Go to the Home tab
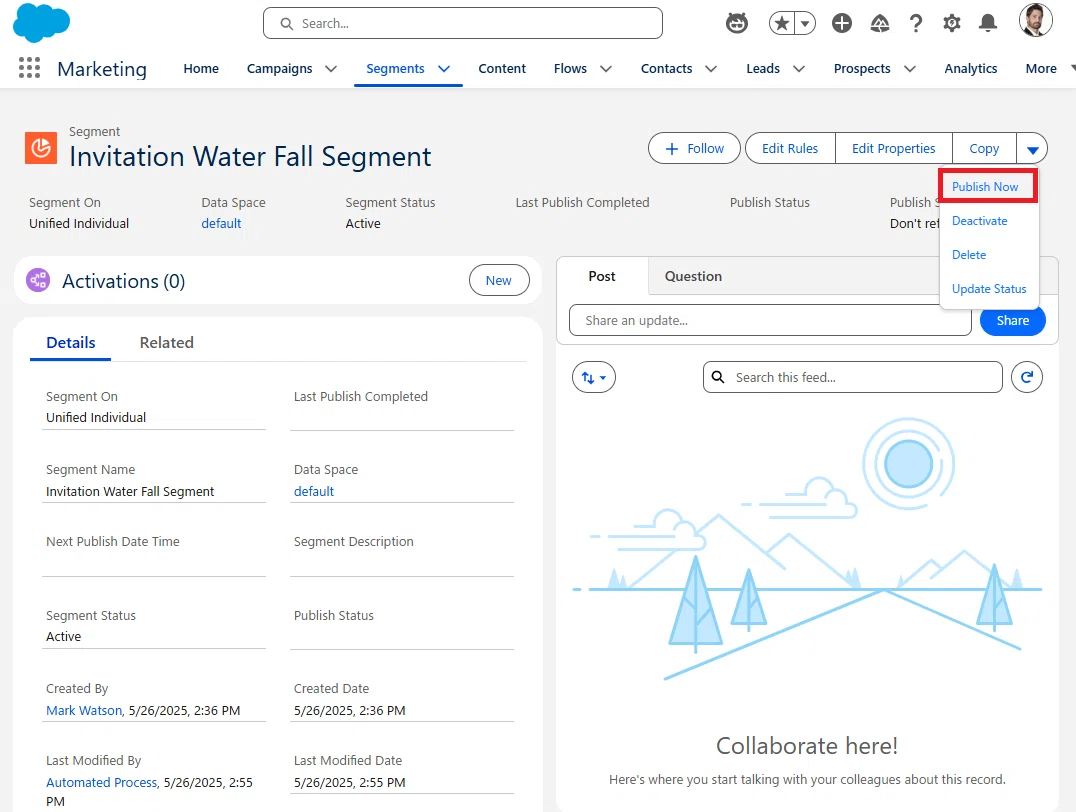The image size is (1076, 812). coord(201,68)
